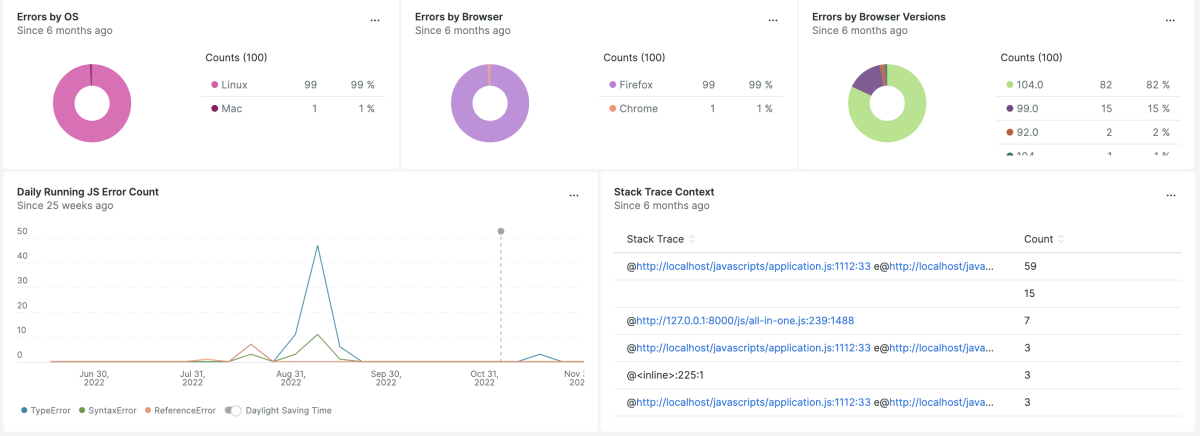Viewport: 1200px width, 436px height.
Task: Open the Errors by Browser ellipsis menu
Action: coord(772,20)
